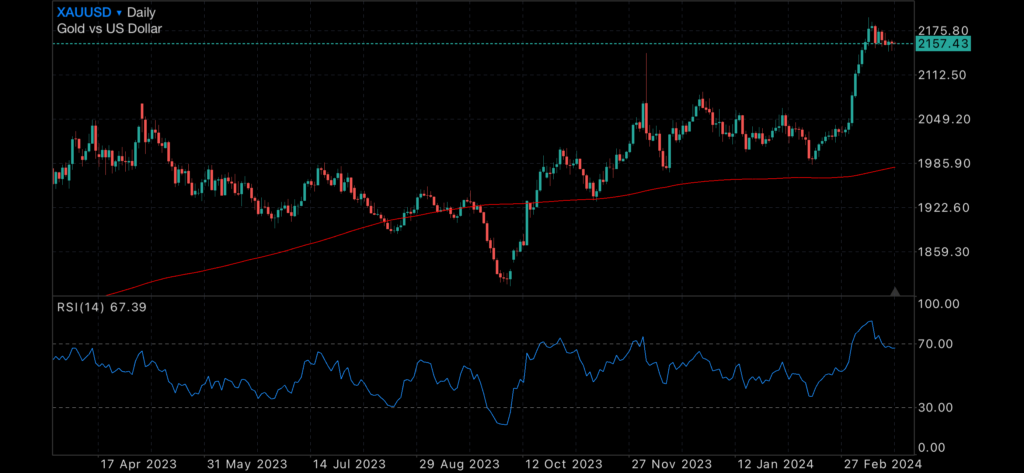Click the 1859.30 price axis label
Screen dimensions: 1024x473
pyautogui.click(x=942, y=252)
